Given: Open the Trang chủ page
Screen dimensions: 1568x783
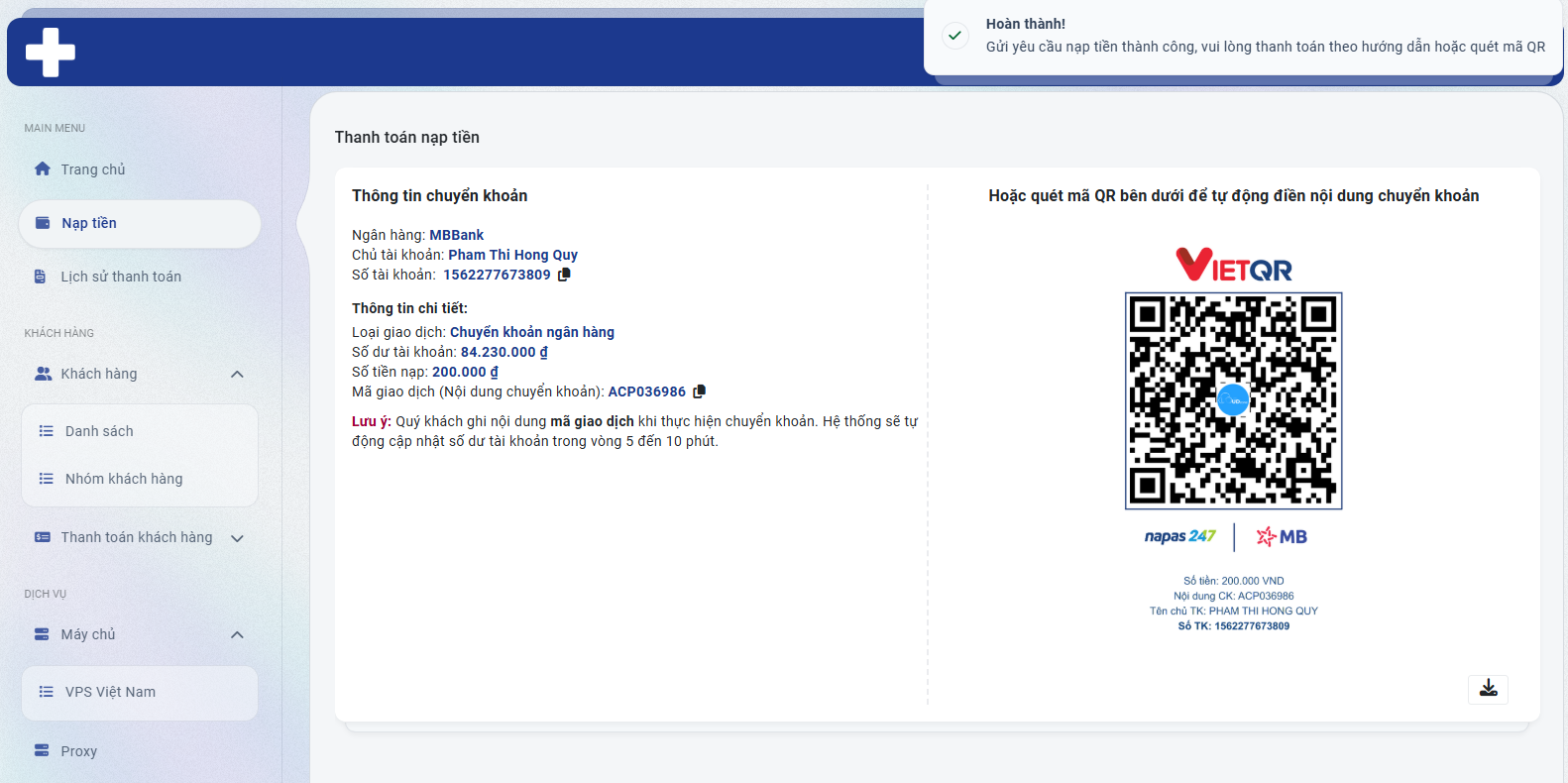Looking at the screenshot, I should (x=93, y=169).
